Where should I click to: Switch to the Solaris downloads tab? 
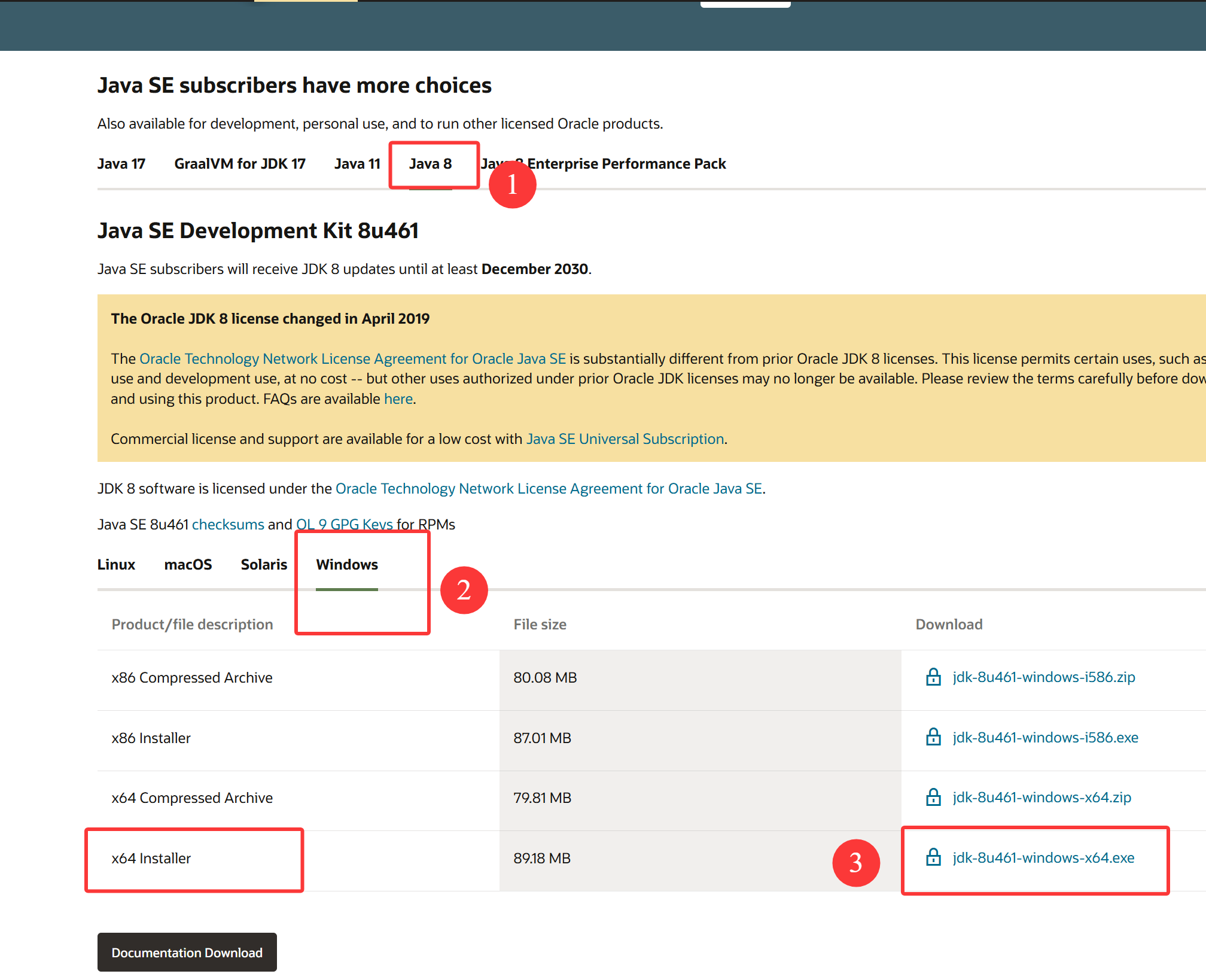pos(264,565)
